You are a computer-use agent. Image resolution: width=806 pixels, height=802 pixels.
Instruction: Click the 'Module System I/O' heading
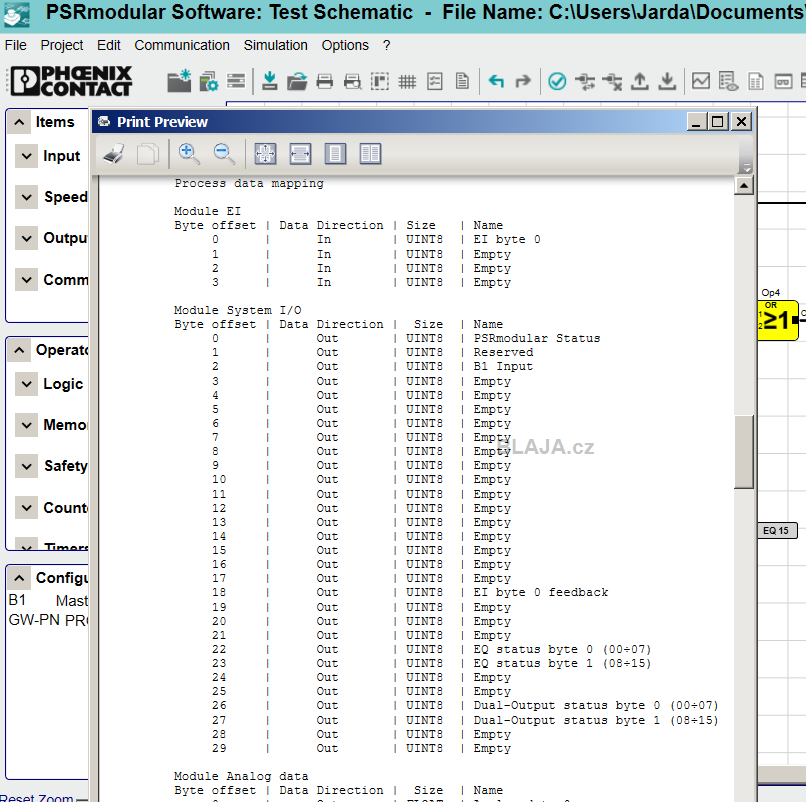[x=237, y=310]
